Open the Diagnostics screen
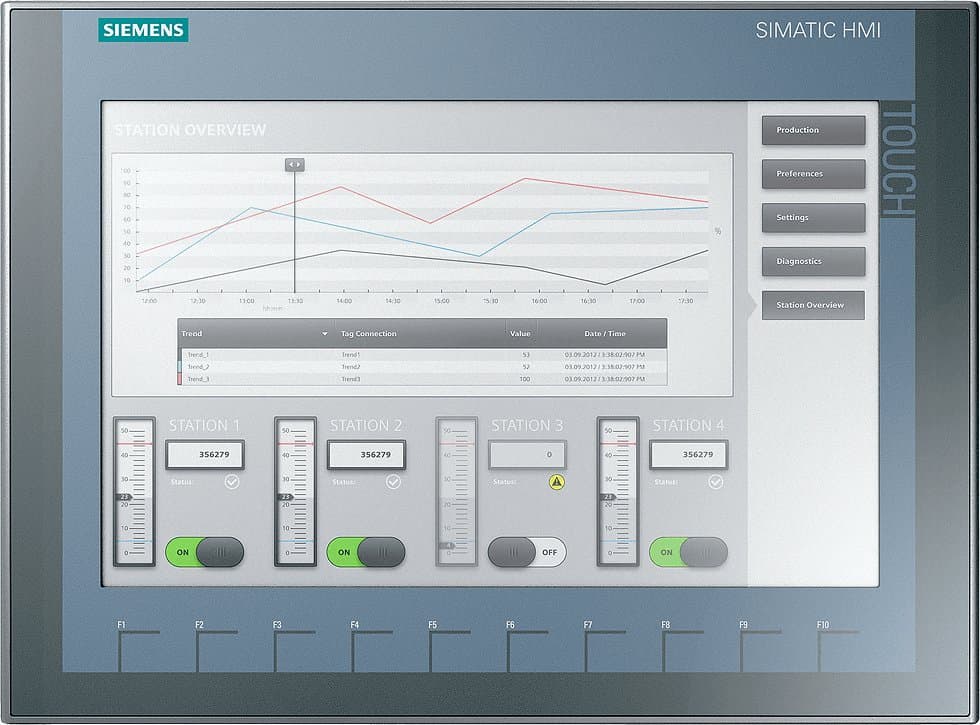Screen dimensions: 980x725 (813, 261)
